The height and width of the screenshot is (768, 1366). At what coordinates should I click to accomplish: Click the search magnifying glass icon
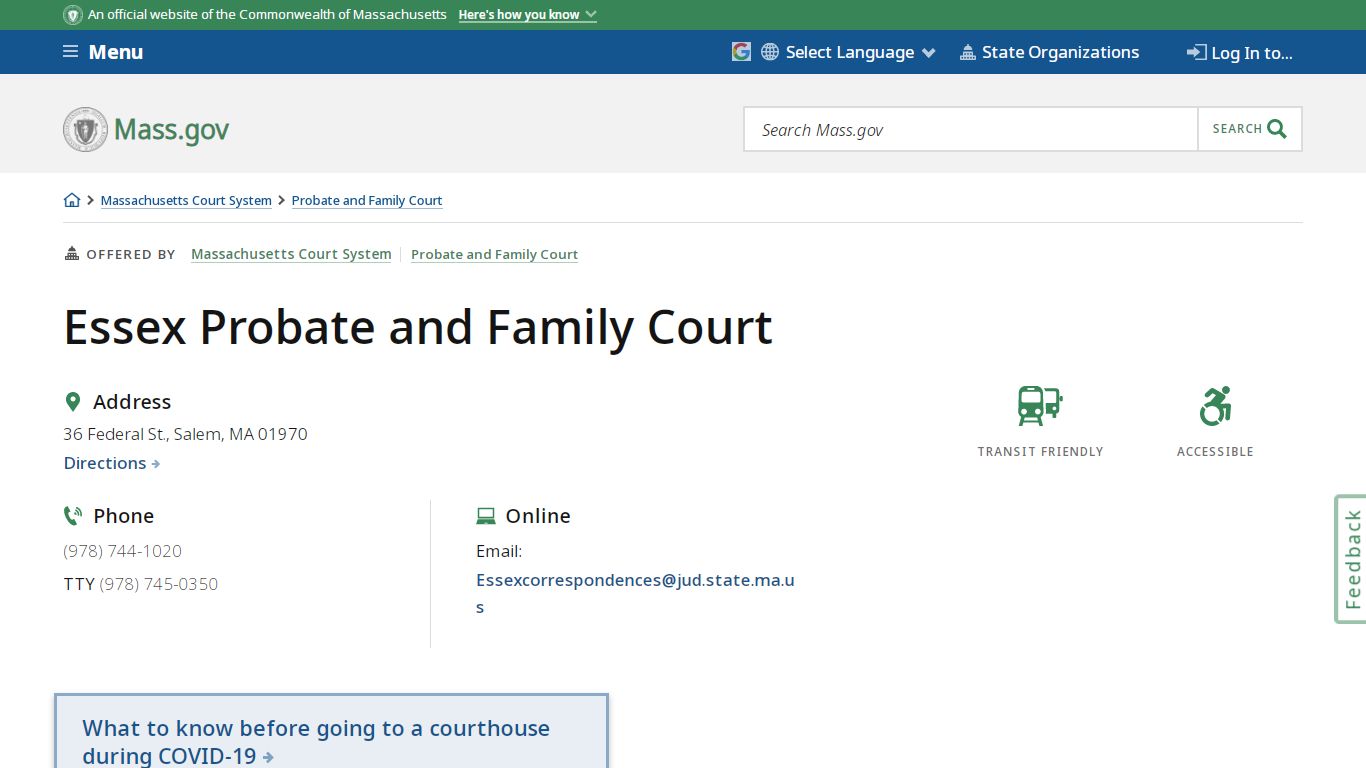[1277, 129]
